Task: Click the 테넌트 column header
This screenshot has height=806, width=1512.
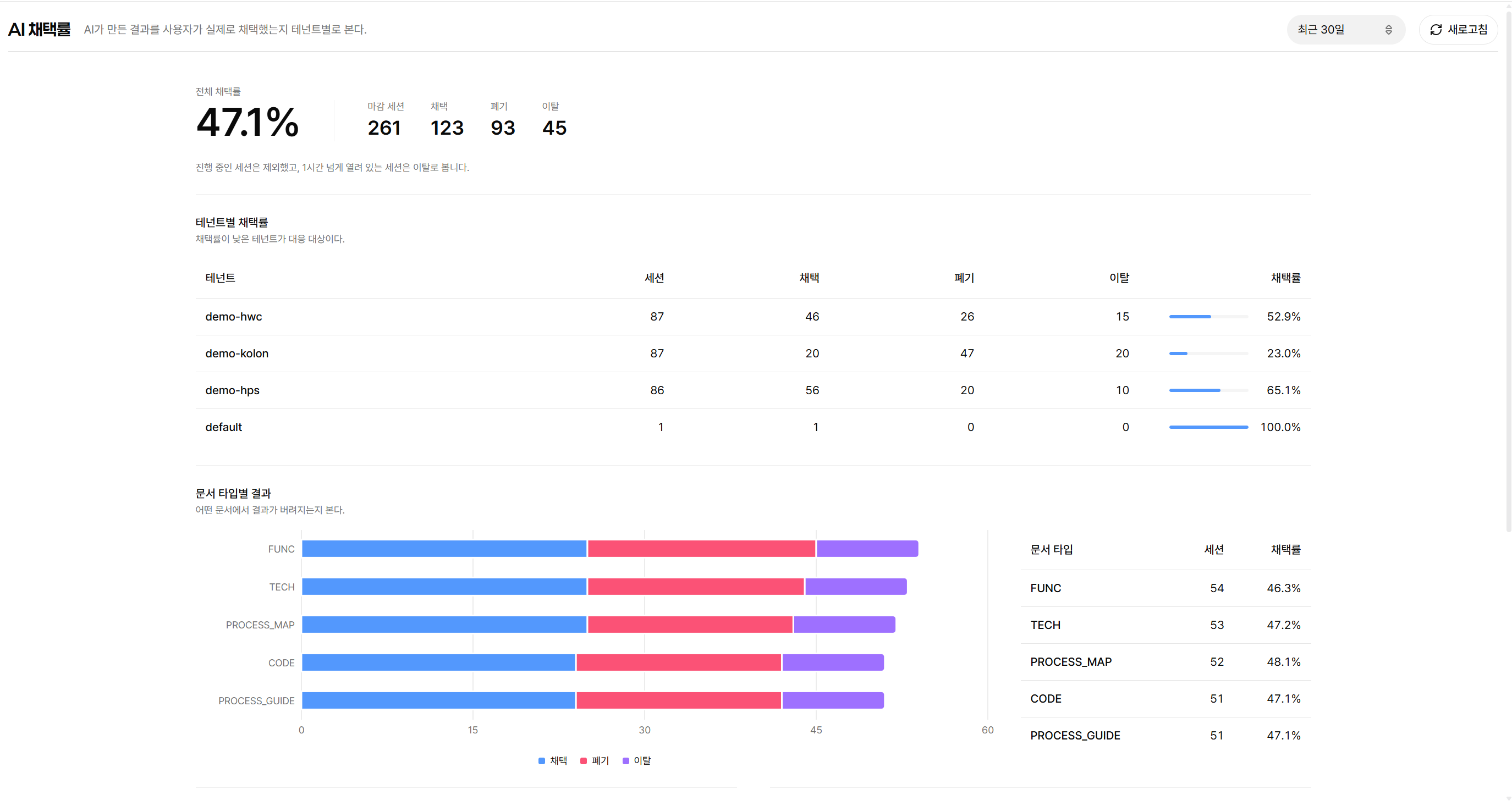Action: pyautogui.click(x=220, y=278)
